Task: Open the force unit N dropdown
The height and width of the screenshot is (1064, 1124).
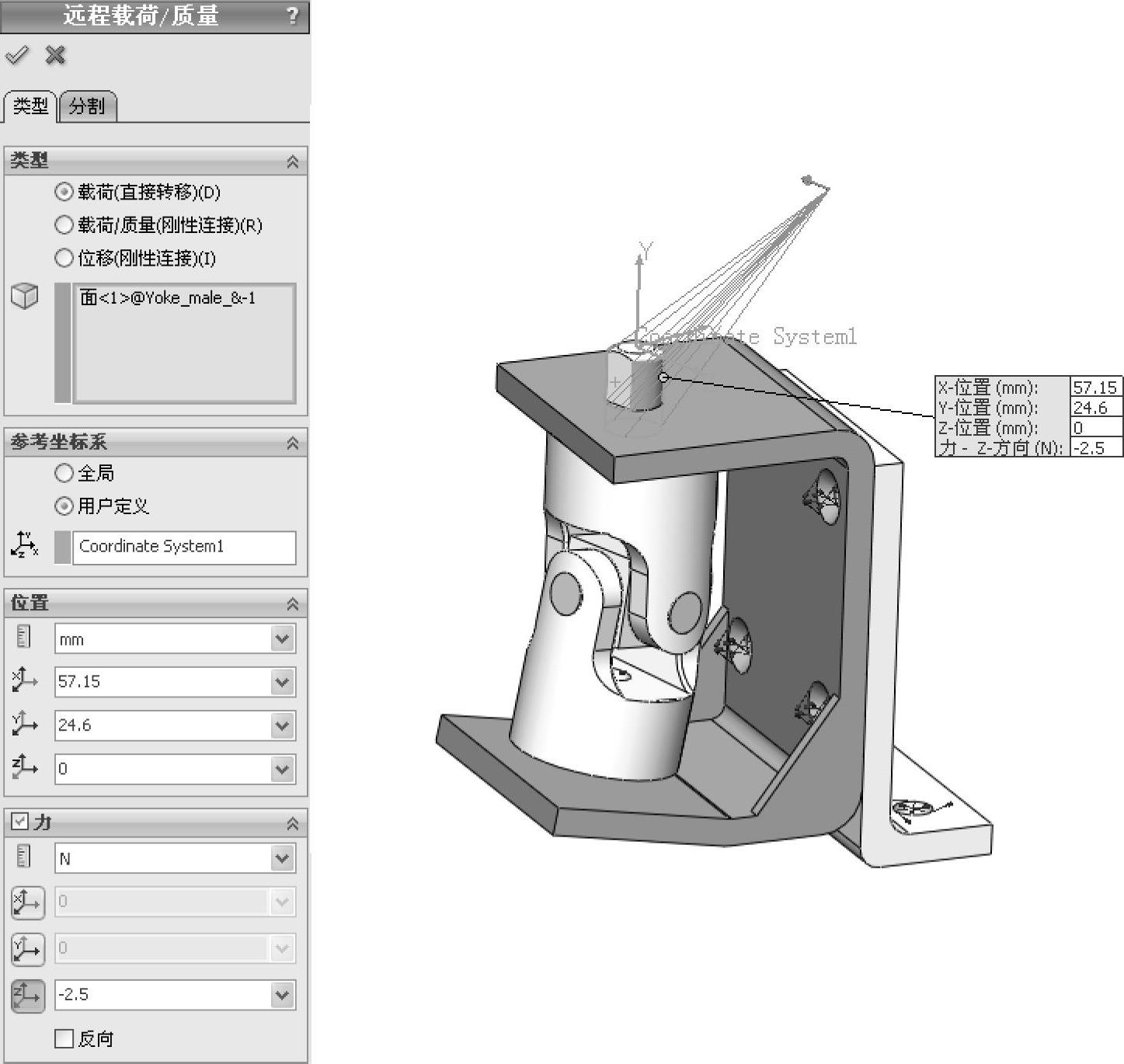Action: click(282, 858)
